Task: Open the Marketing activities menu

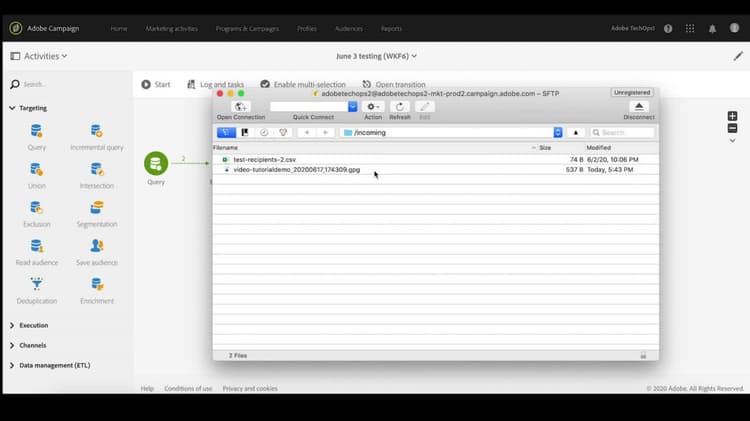Action: pyautogui.click(x=172, y=29)
